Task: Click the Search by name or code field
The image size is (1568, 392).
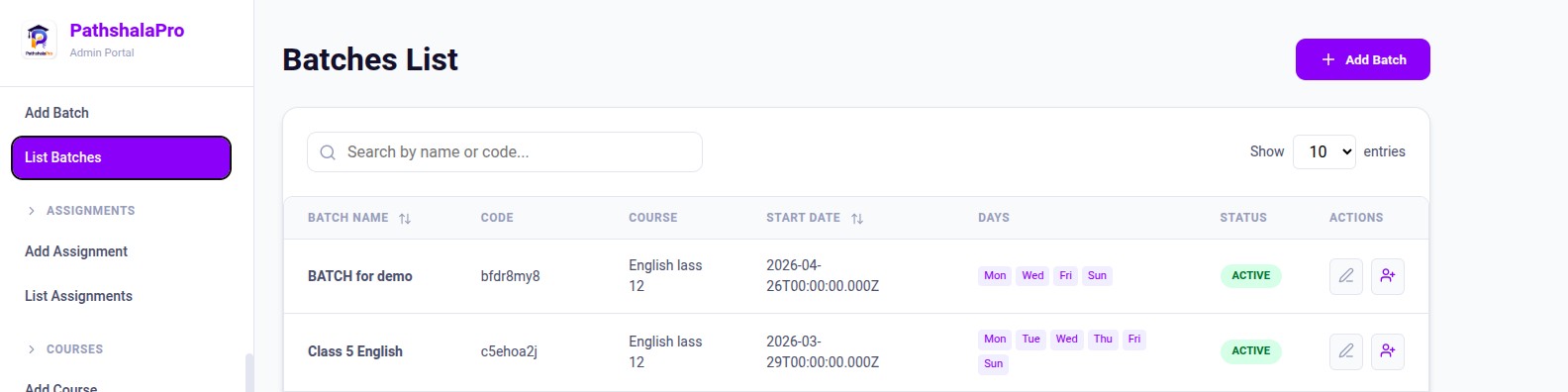Action: (x=505, y=152)
